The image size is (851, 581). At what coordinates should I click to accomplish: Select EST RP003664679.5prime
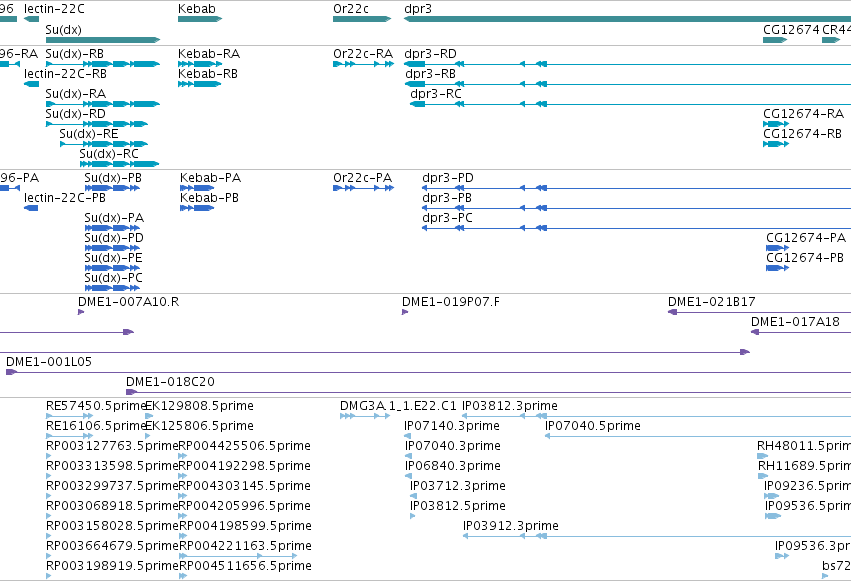pyautogui.click(x=49, y=556)
